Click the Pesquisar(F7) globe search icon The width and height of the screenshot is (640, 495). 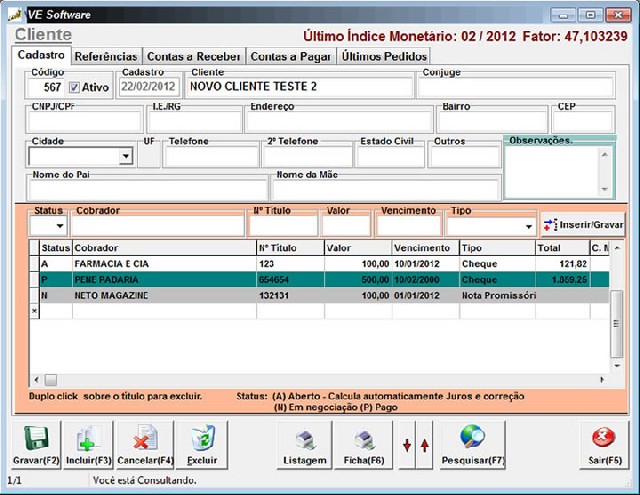pos(472,437)
